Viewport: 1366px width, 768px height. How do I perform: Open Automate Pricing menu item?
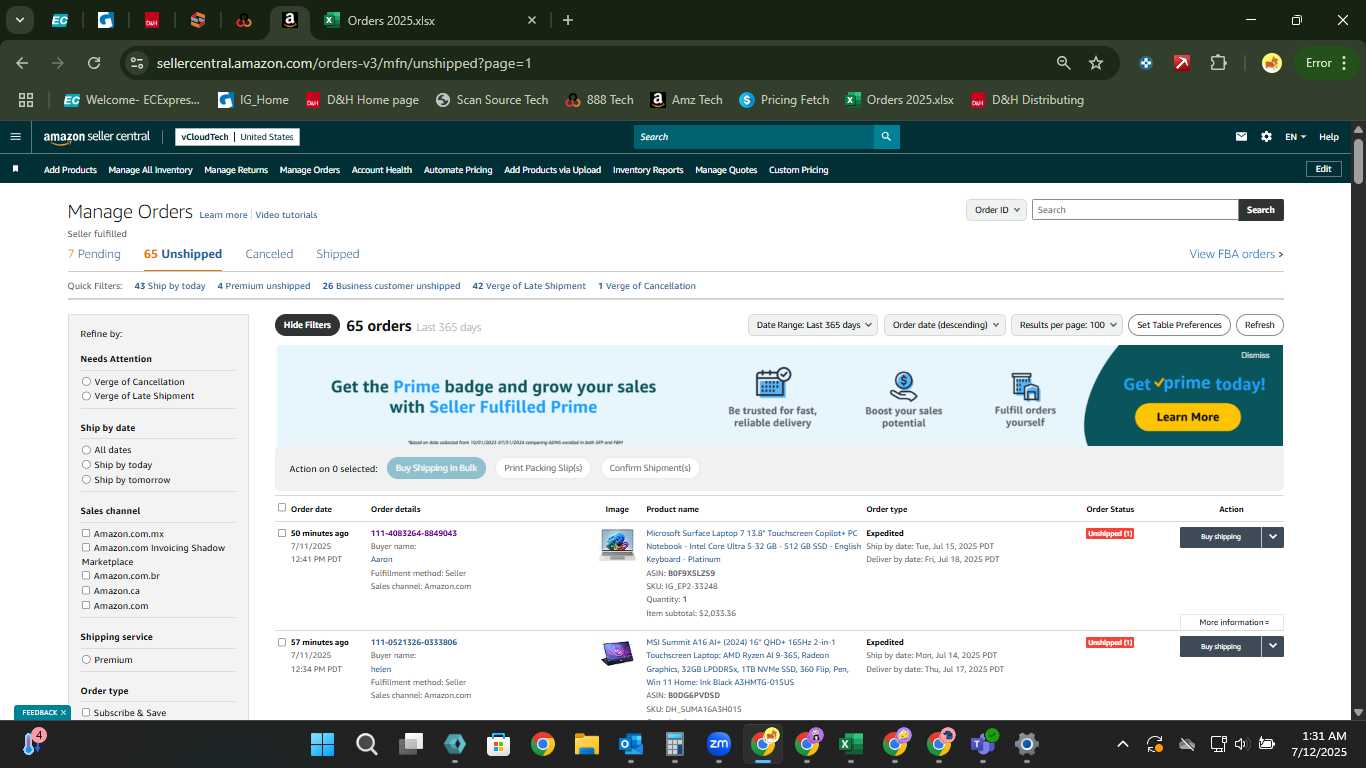[458, 170]
